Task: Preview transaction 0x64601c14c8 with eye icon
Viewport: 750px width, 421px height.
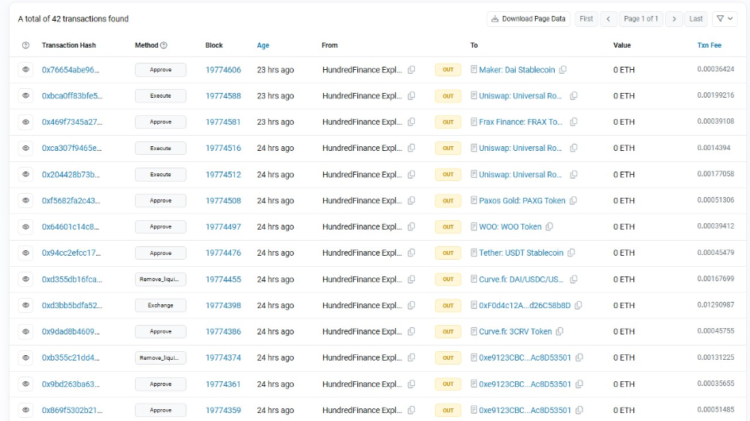Action: tap(26, 227)
